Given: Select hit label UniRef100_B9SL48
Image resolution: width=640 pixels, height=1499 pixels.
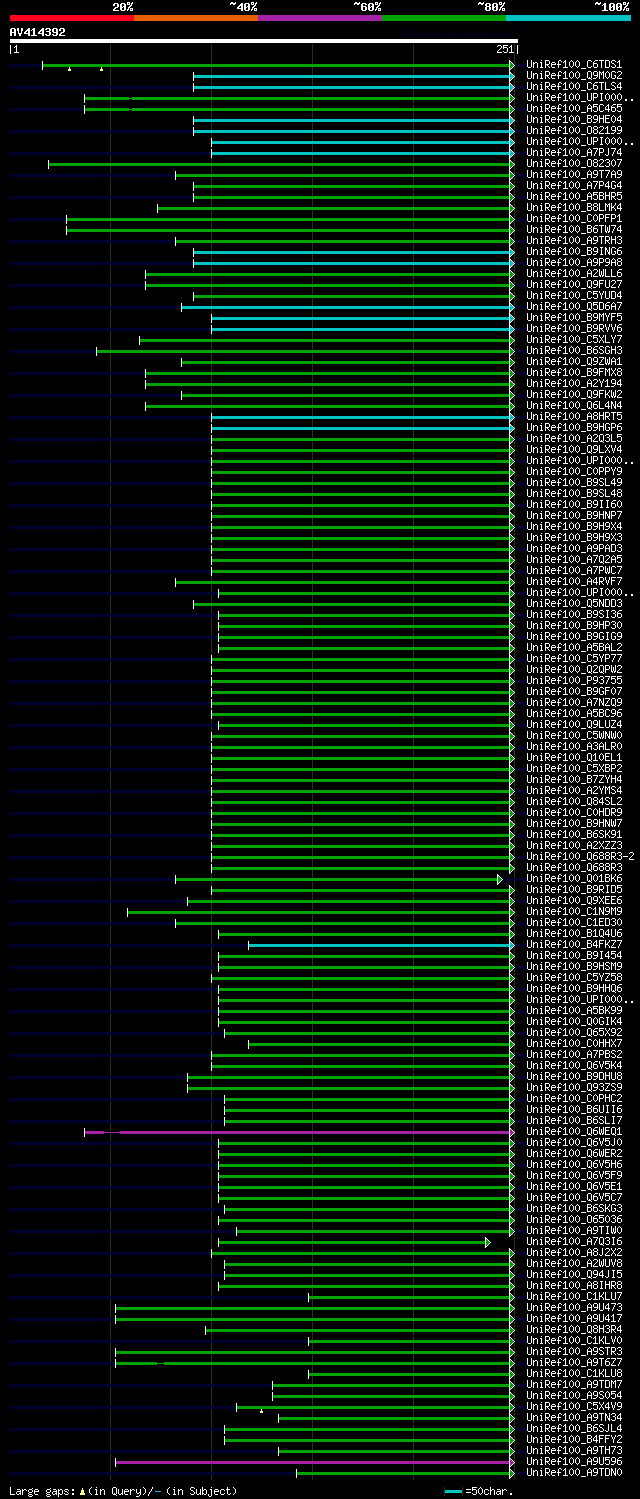Looking at the screenshot, I should (574, 494).
